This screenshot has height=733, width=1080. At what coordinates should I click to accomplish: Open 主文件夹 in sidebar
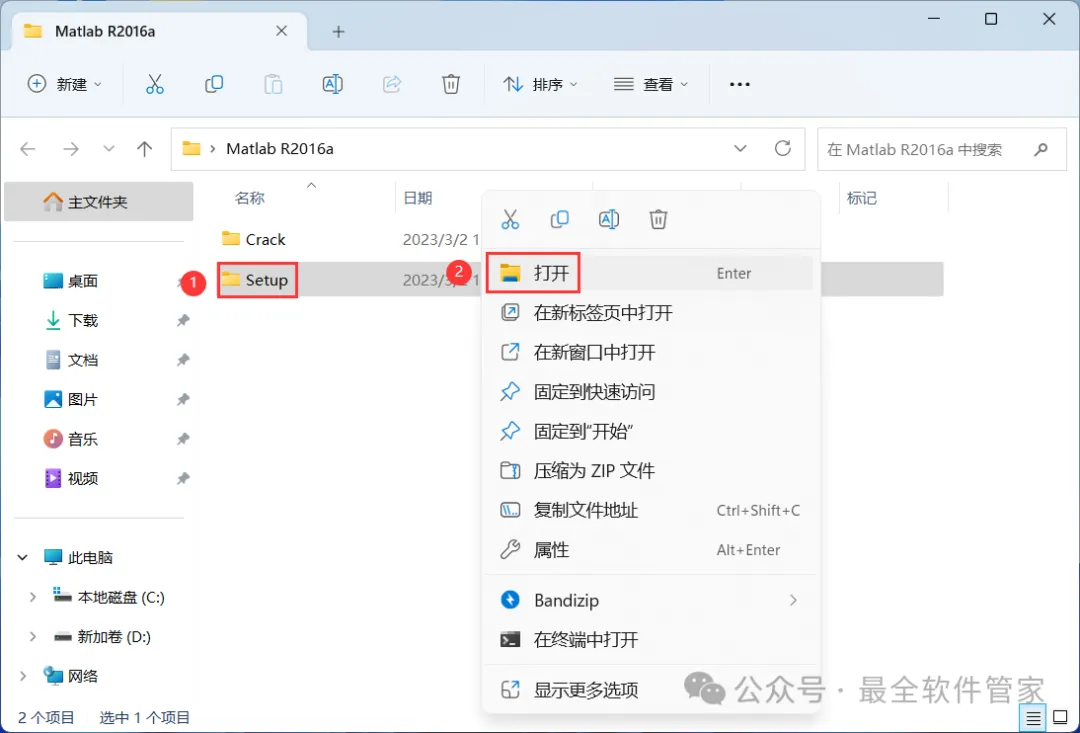click(x=98, y=202)
